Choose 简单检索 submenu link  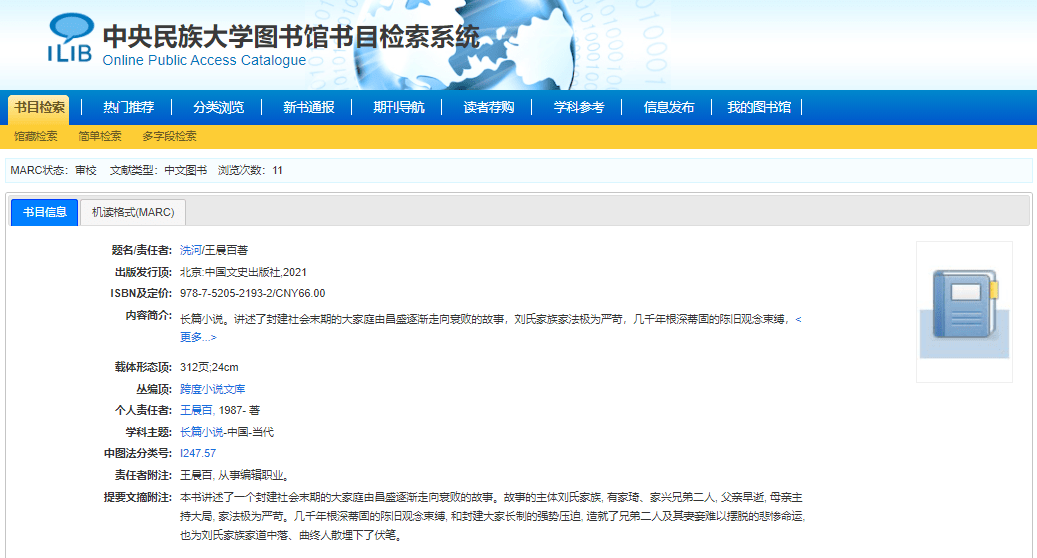tap(100, 136)
